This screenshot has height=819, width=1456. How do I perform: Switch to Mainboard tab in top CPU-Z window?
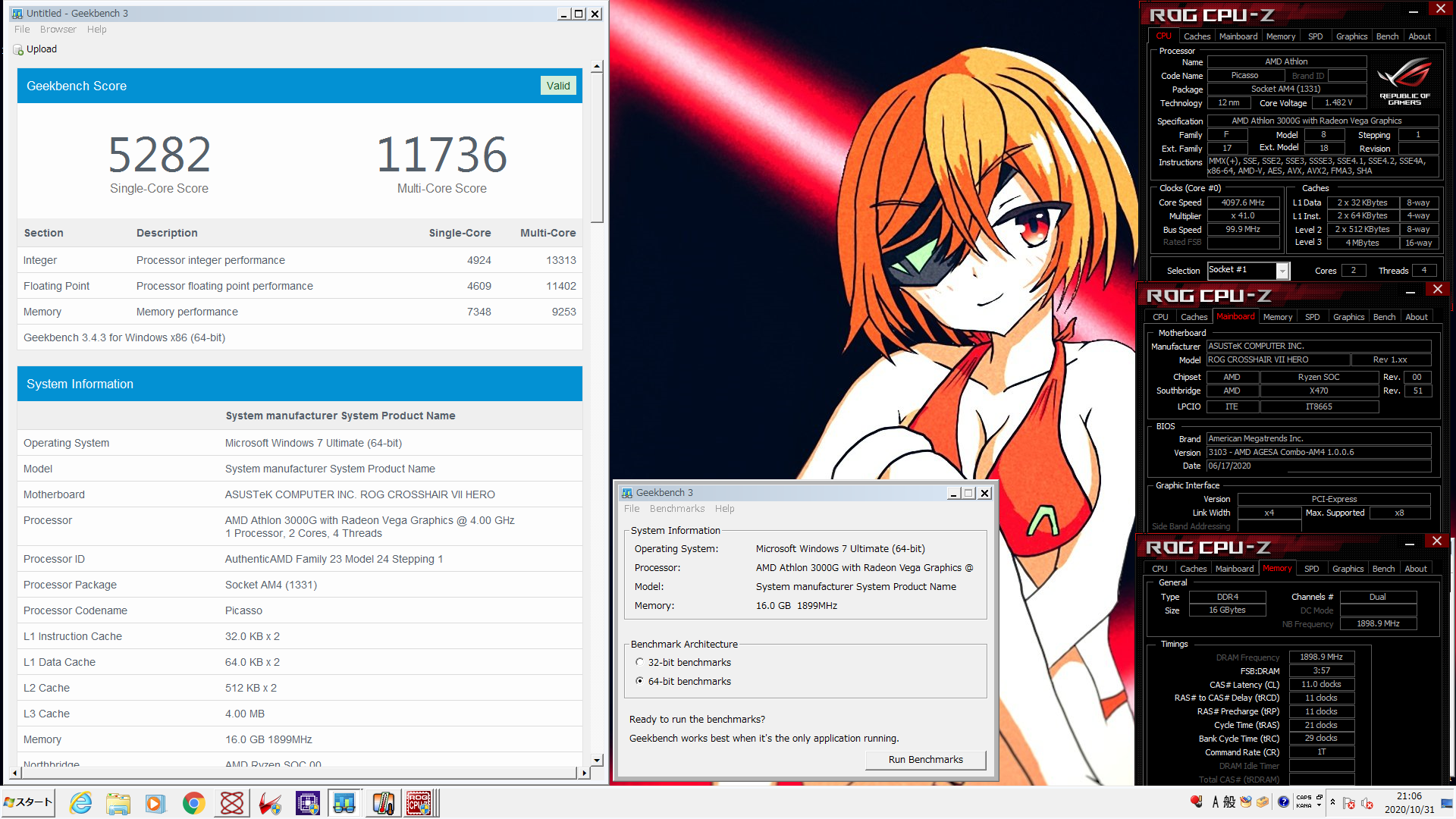(x=1238, y=36)
